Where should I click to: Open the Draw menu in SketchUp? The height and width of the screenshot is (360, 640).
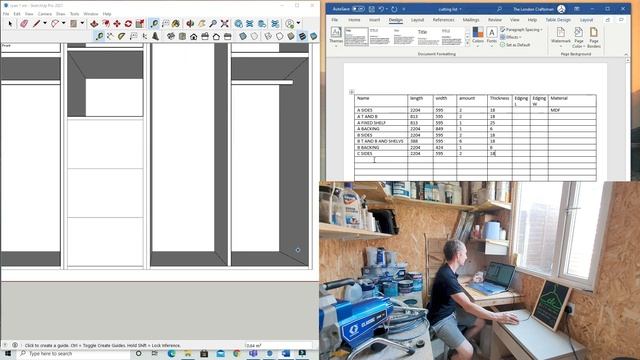click(60, 14)
